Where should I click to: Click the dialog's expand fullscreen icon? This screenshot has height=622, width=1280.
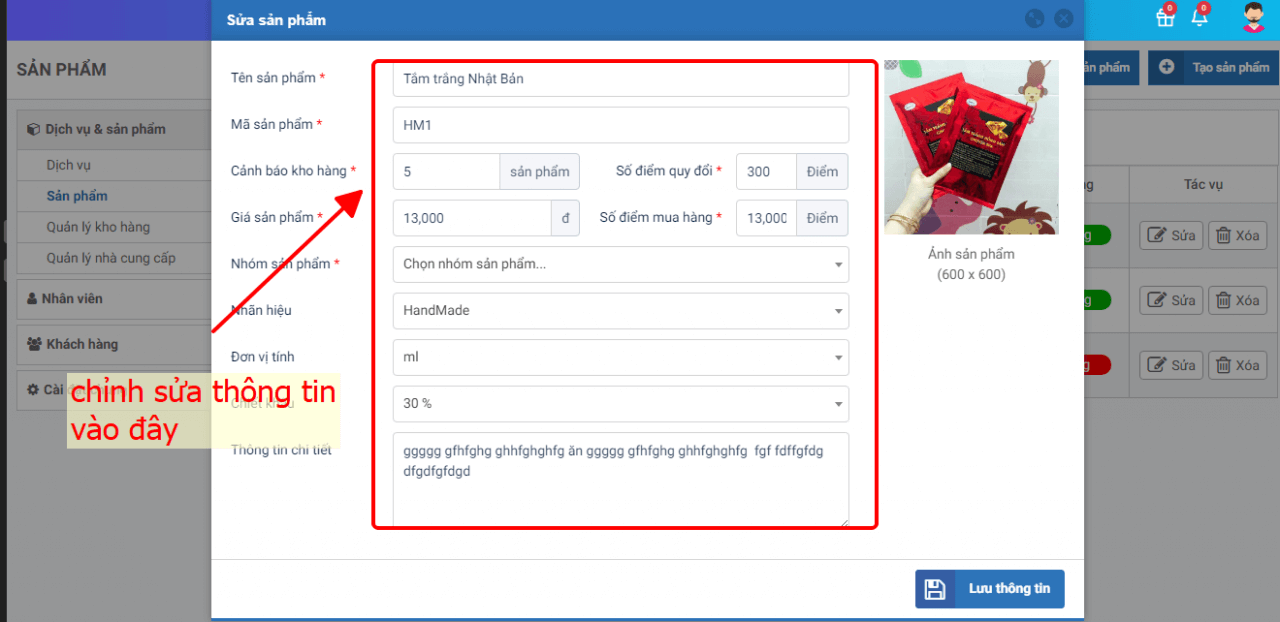pos(1035,19)
